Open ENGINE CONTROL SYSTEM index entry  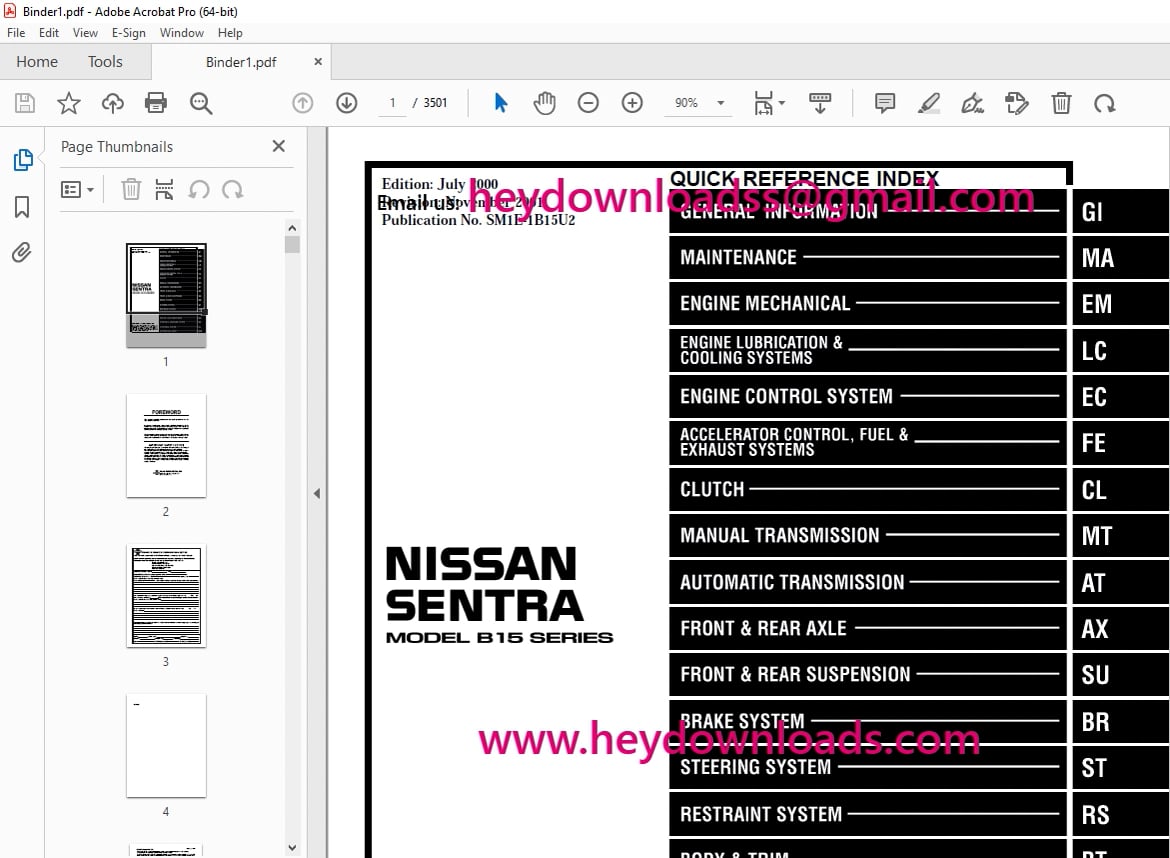868,396
